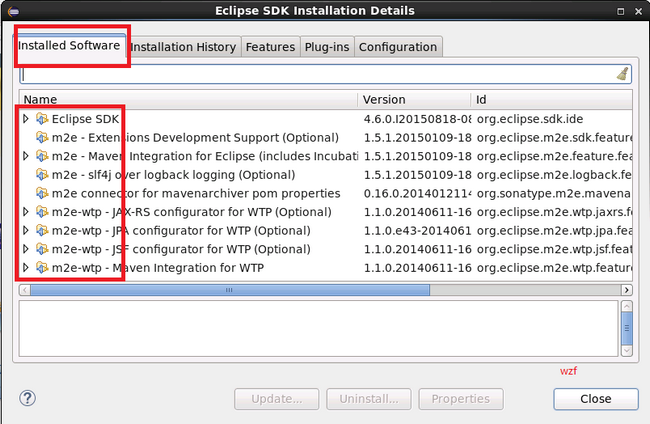Open the Features tab
Image resolution: width=650 pixels, height=424 pixels.
tap(270, 47)
